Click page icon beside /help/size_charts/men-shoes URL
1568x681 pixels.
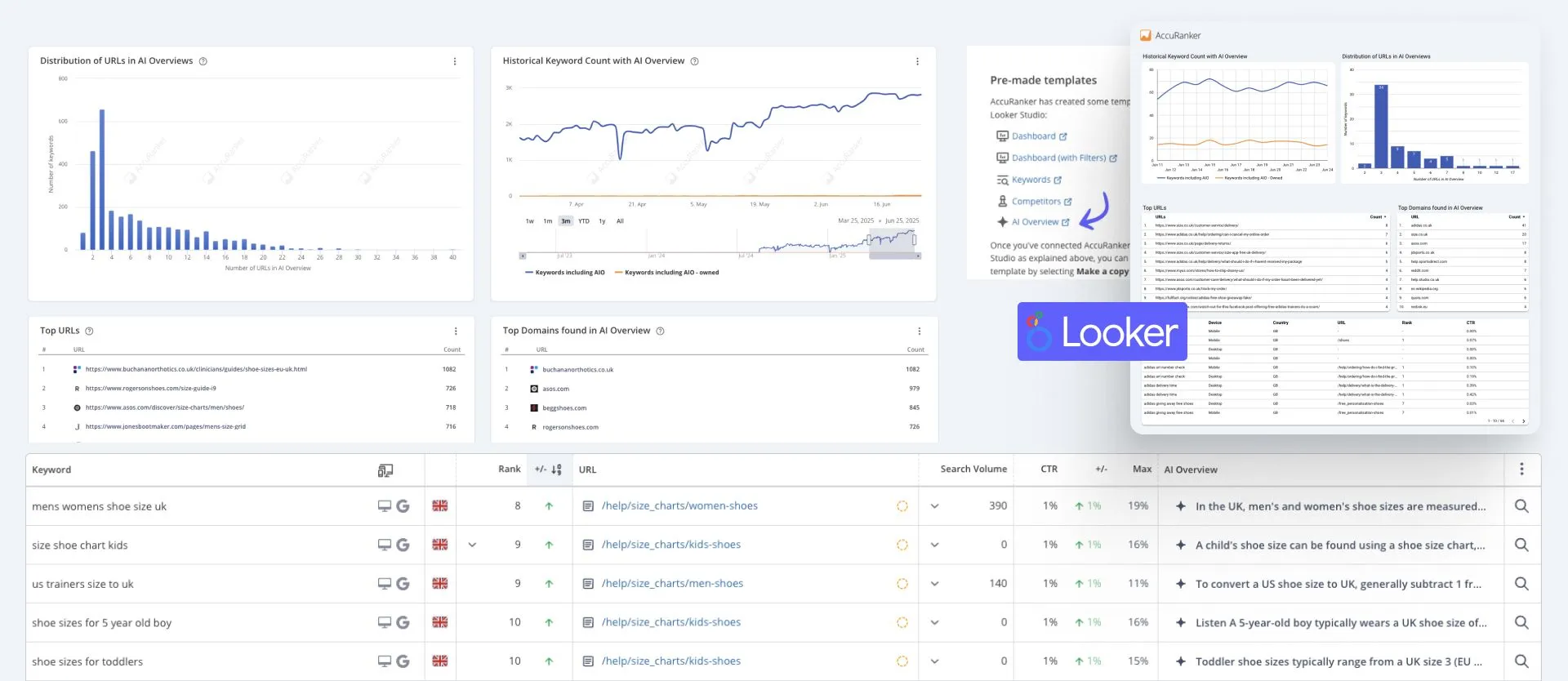pos(588,584)
